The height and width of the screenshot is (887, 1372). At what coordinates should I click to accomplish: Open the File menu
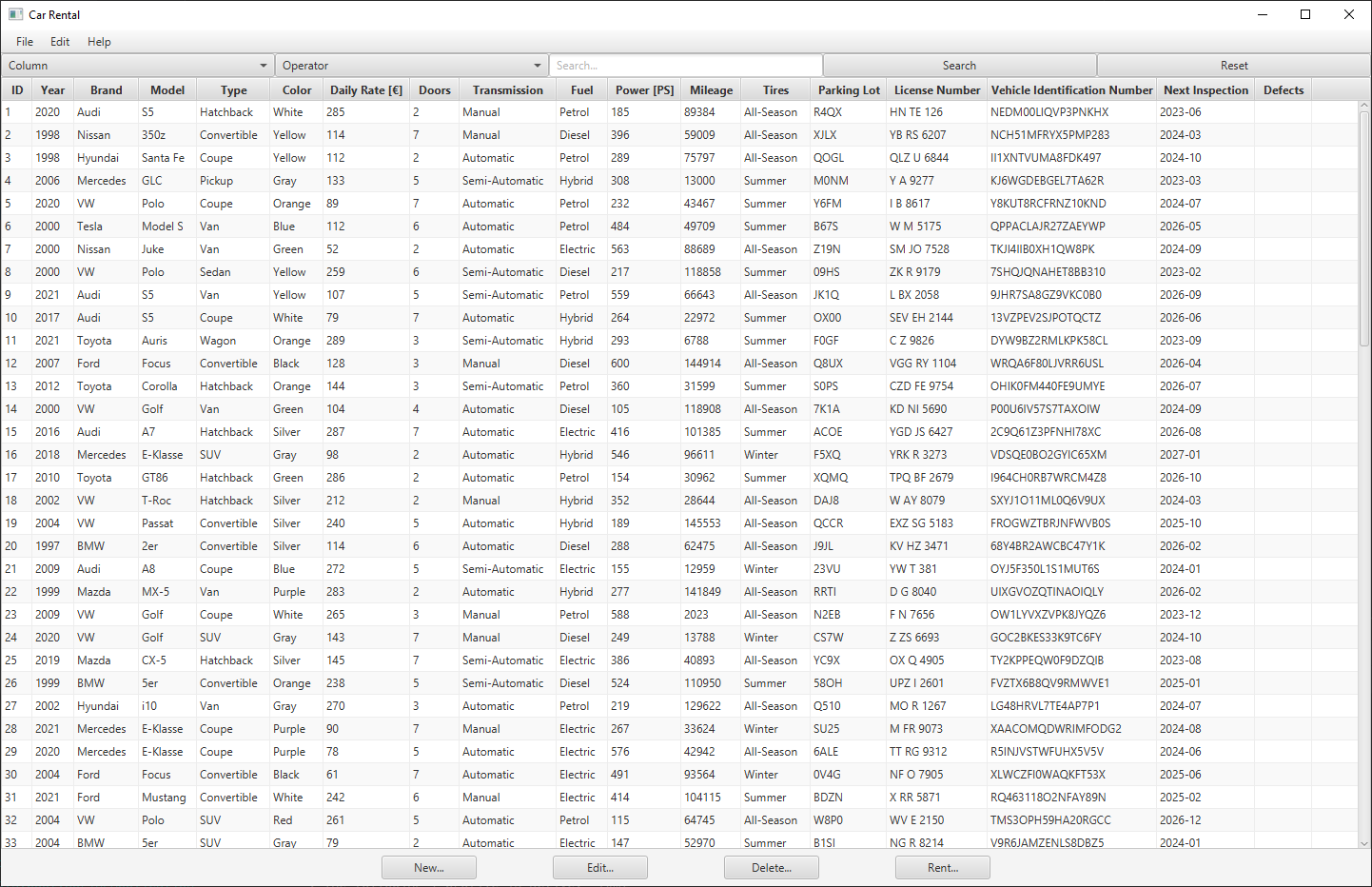25,42
